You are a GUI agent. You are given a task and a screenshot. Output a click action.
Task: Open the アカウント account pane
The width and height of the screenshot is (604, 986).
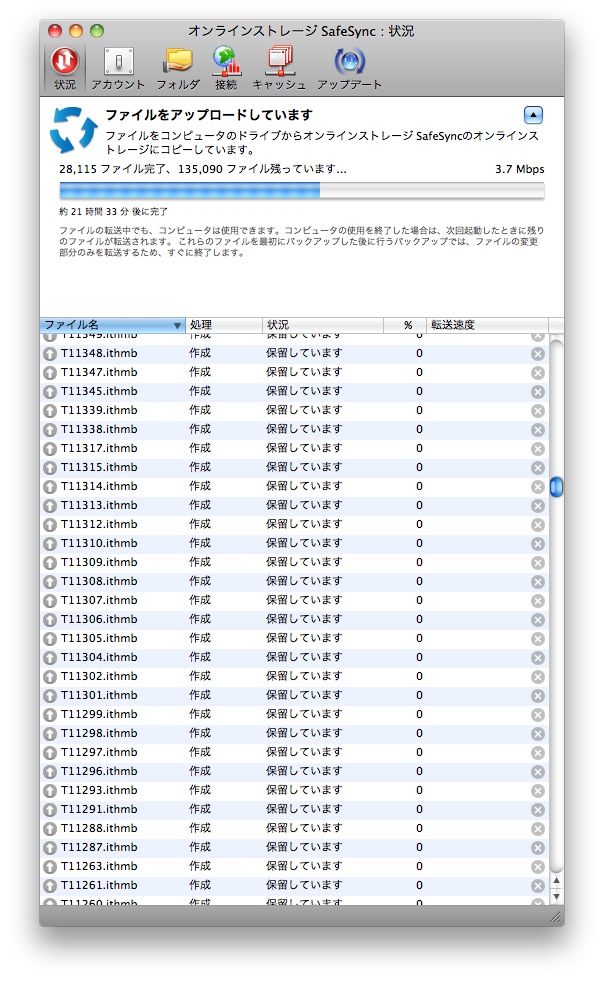coord(118,68)
